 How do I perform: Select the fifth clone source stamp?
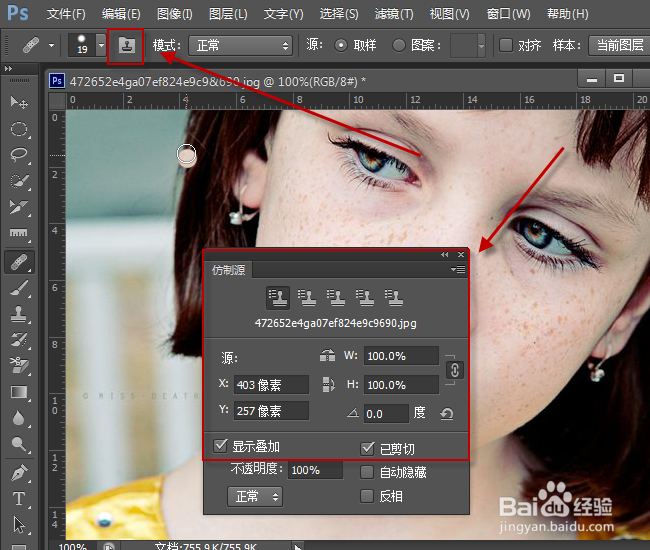click(394, 298)
